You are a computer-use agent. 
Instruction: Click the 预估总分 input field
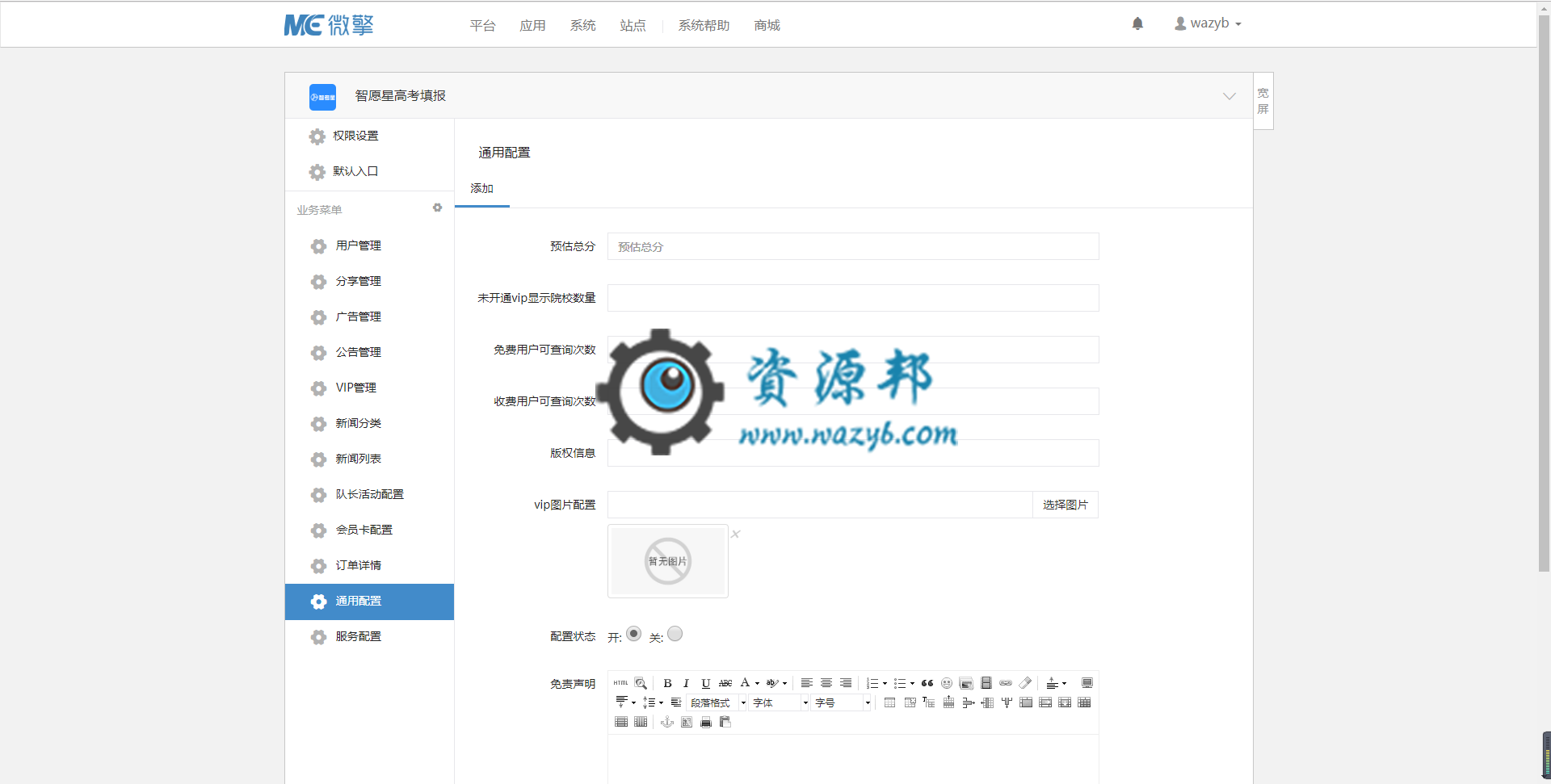click(853, 246)
